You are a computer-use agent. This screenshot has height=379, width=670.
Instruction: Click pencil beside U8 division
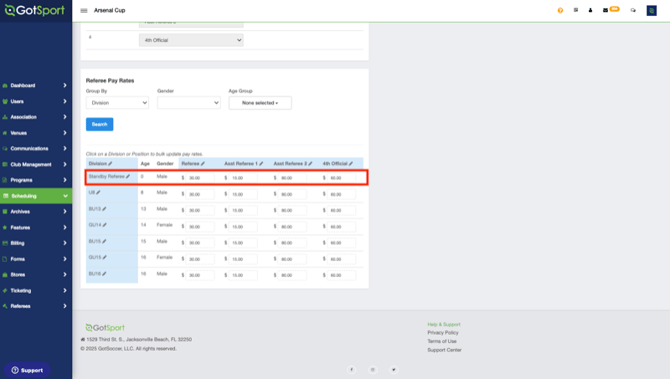pyautogui.click(x=98, y=192)
